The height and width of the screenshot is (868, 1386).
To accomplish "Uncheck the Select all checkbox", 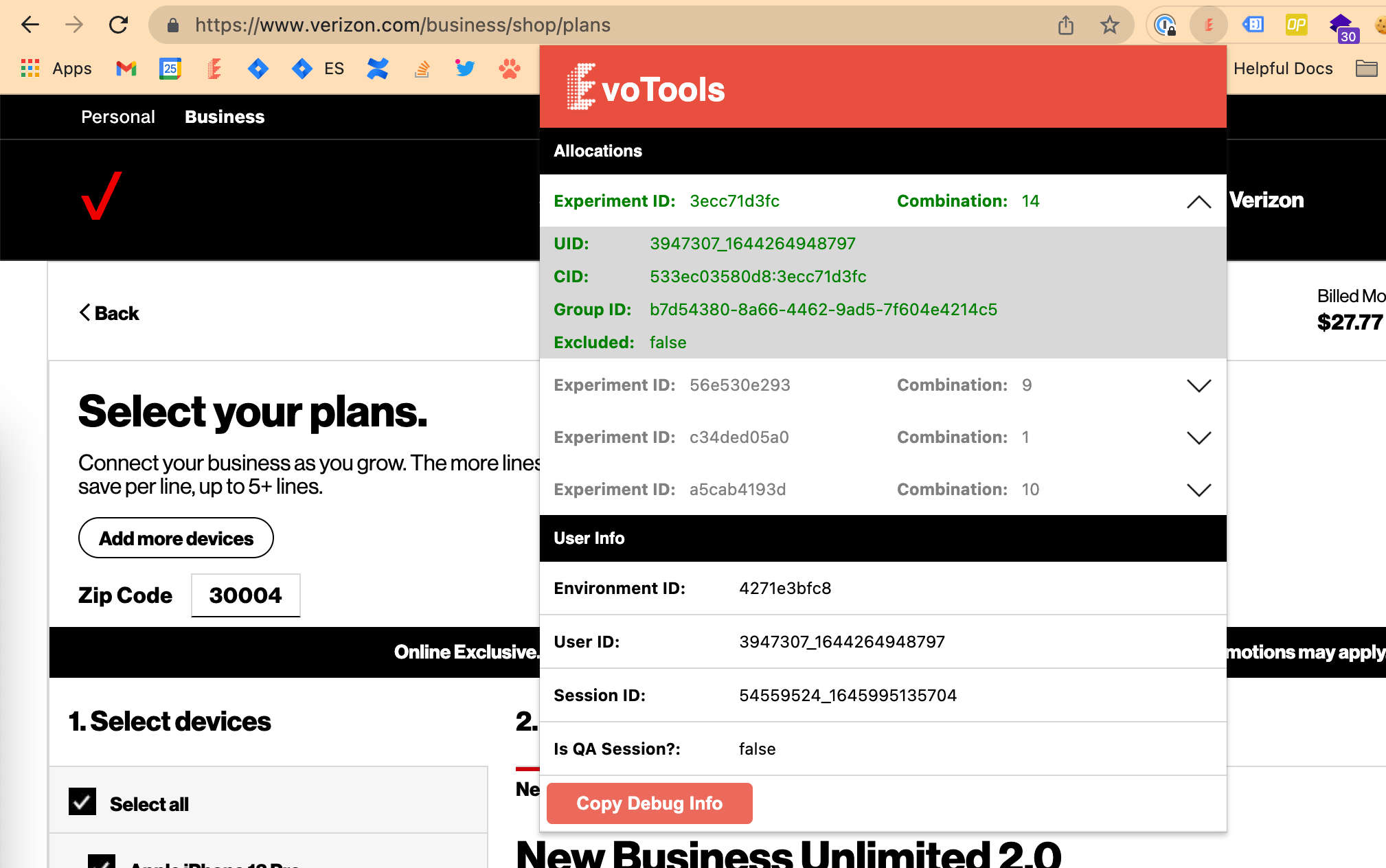I will pos(82,802).
